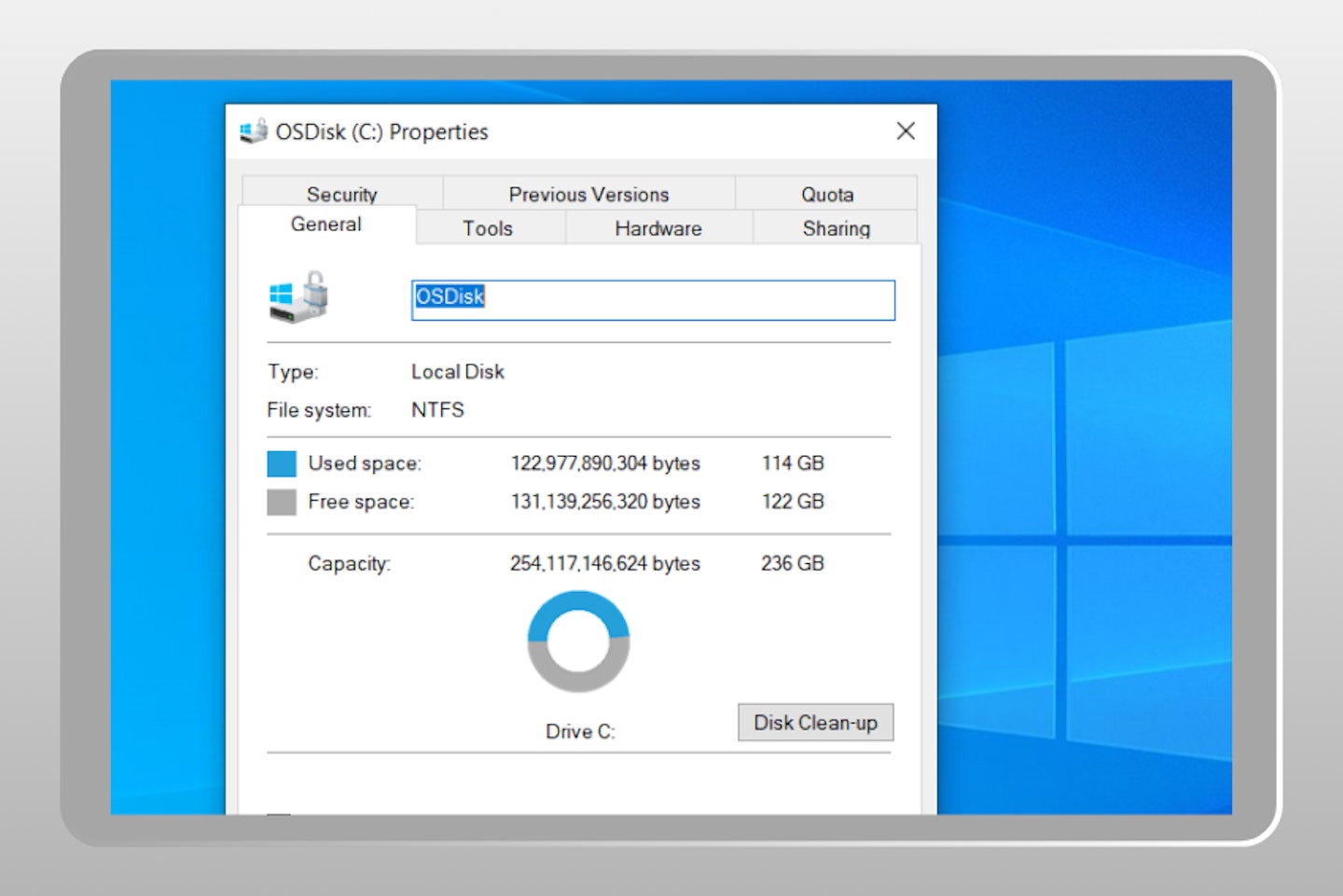This screenshot has width=1343, height=896.
Task: Click the '254,117,146,624 bytes' capacity value
Action: coord(605,563)
